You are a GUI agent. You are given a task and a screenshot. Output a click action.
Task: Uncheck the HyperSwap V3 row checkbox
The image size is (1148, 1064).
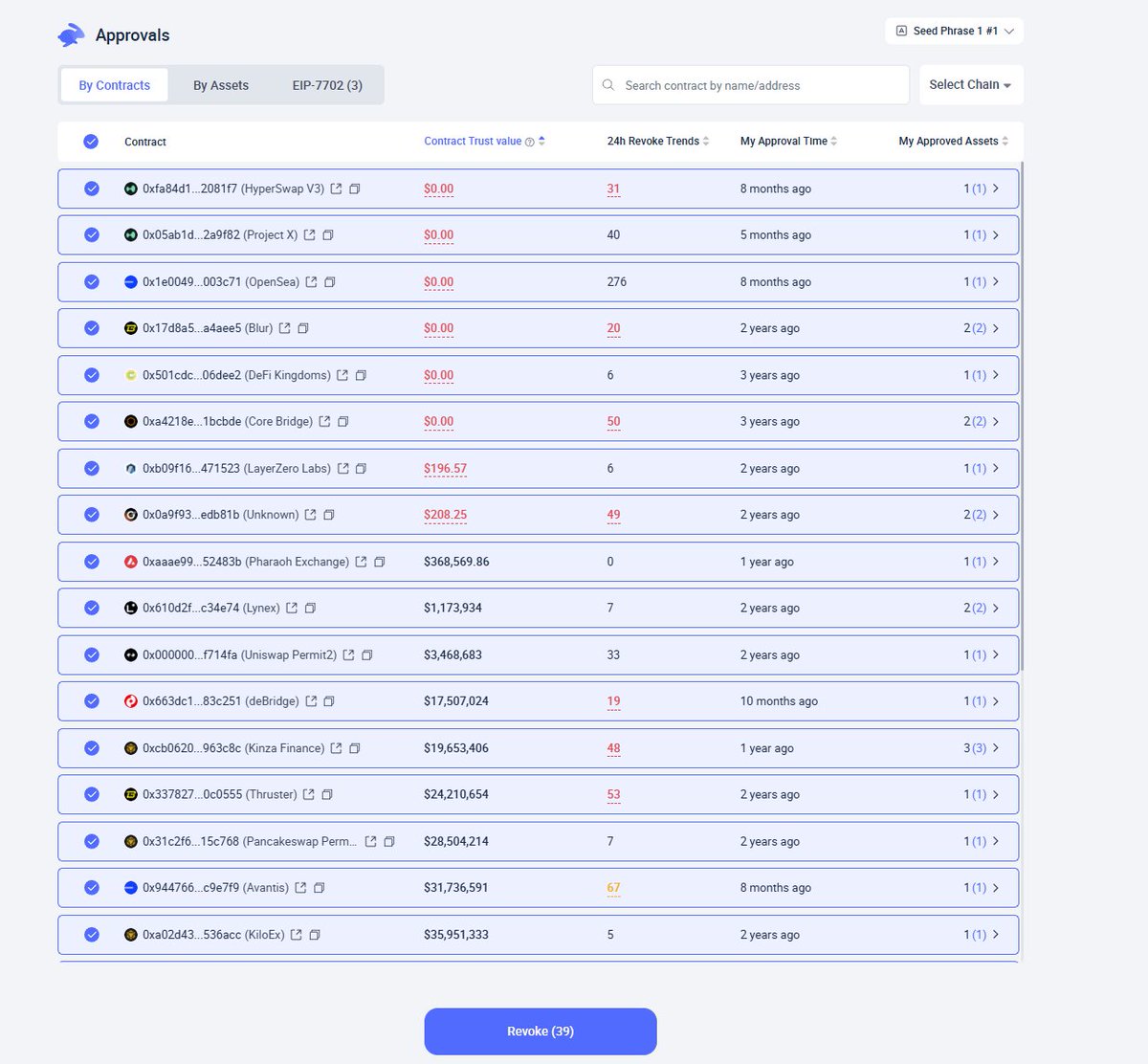click(x=92, y=188)
